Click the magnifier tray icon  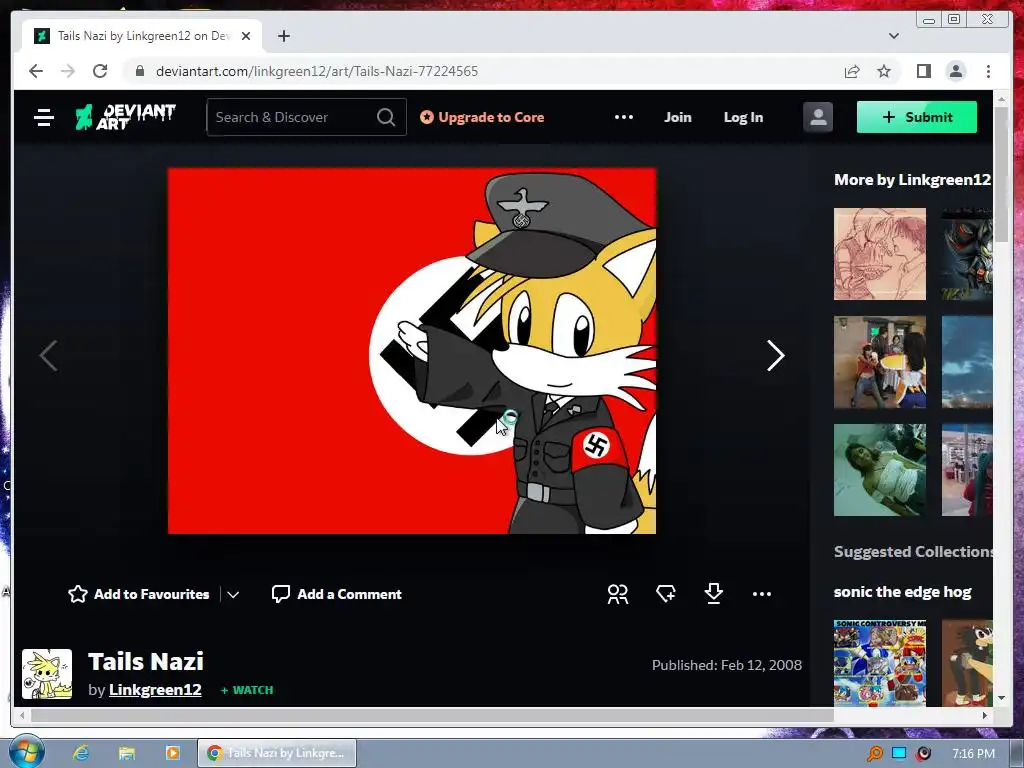click(x=874, y=754)
